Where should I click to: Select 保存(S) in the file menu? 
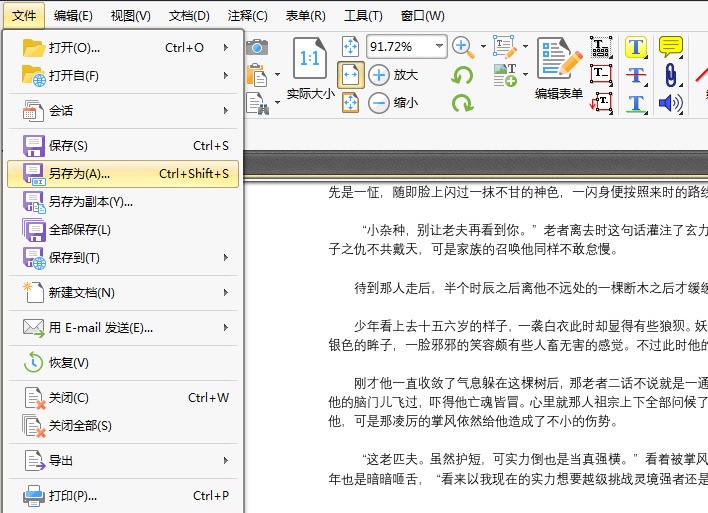click(123, 146)
